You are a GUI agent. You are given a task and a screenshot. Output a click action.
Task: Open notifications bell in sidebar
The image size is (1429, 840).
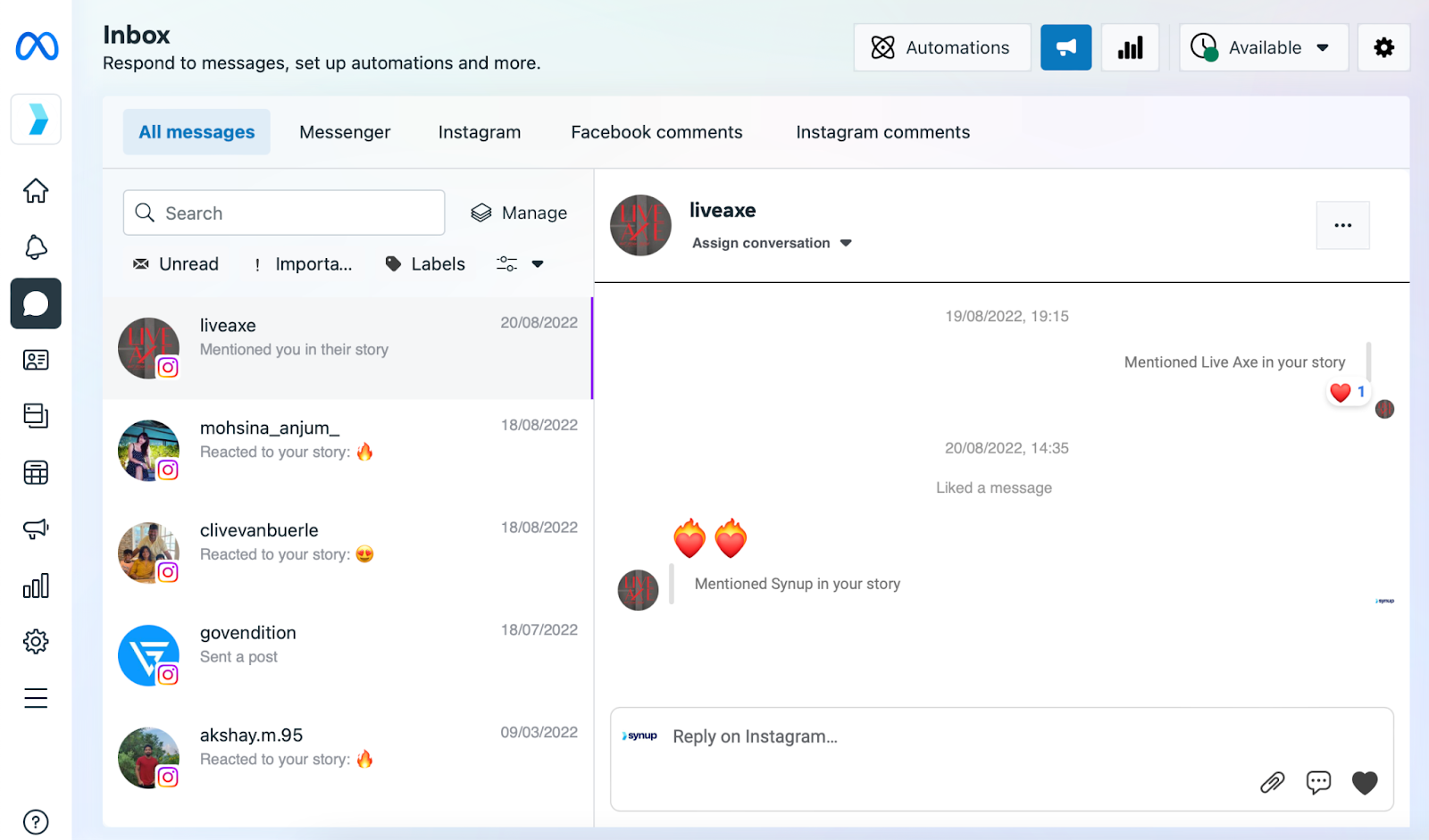[x=36, y=247]
